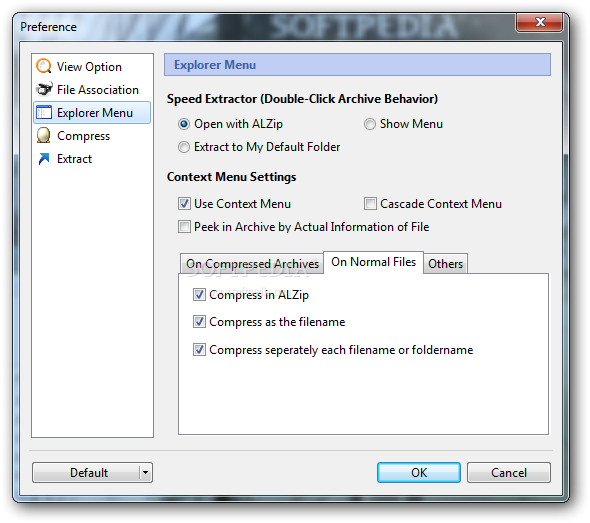Open the Others tab
The image size is (590, 523).
pyautogui.click(x=446, y=264)
